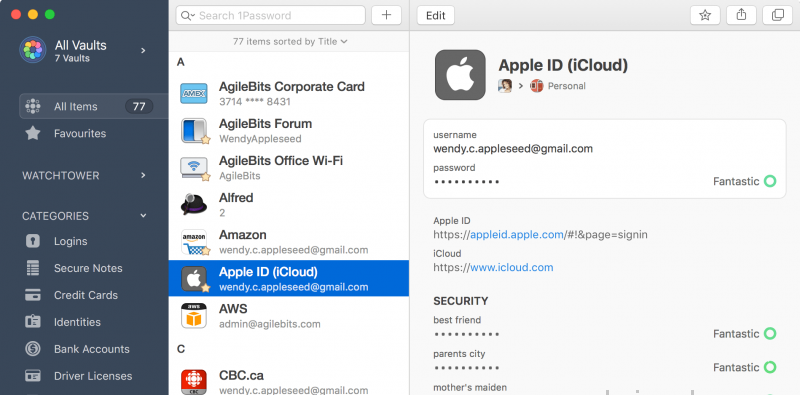The width and height of the screenshot is (800, 395).
Task: Open the Logins category
Action: [x=70, y=241]
